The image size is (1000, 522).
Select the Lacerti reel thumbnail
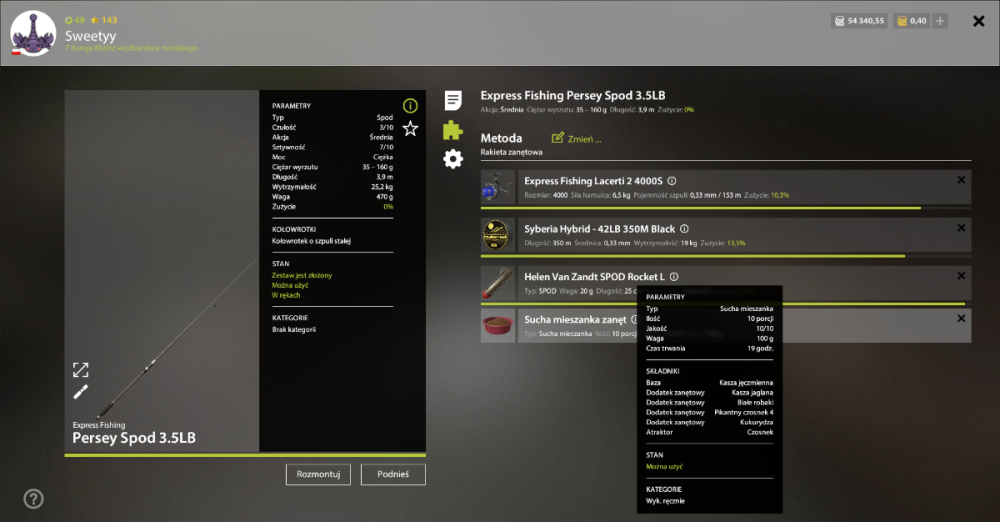497,188
